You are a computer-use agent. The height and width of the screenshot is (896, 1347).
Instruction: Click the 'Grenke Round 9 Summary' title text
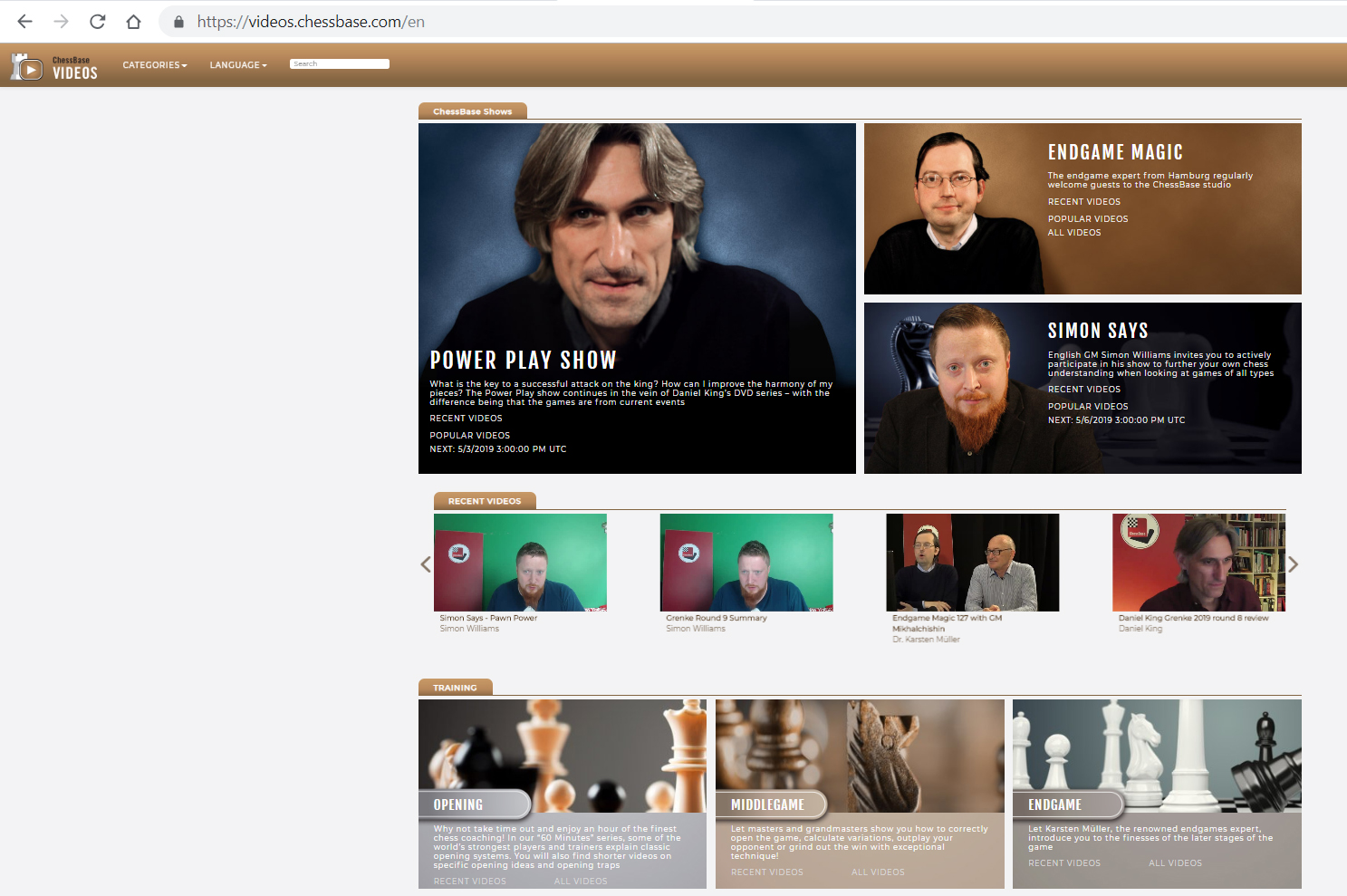click(717, 618)
